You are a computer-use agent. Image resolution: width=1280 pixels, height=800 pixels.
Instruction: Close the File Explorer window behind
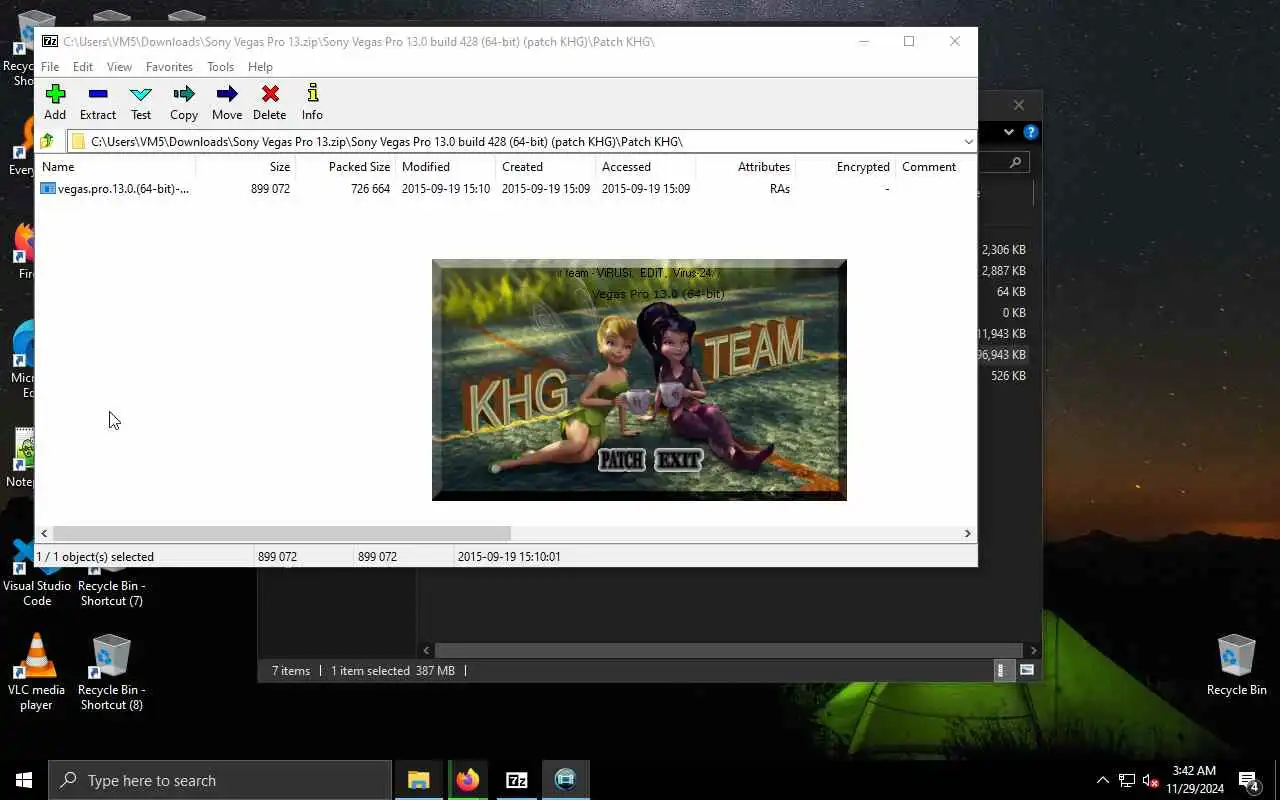1018,104
